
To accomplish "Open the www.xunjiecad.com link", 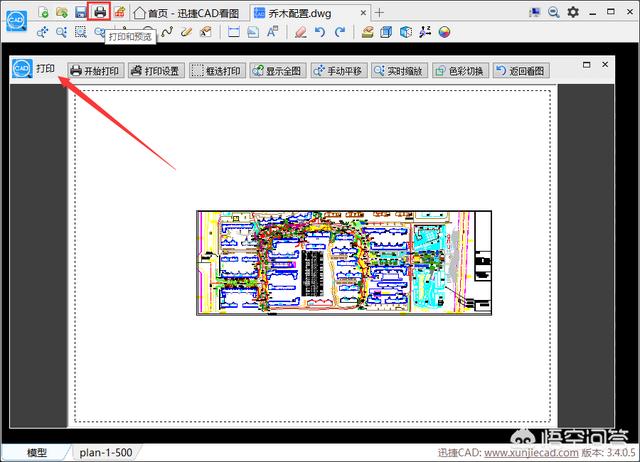I will pyautogui.click(x=531, y=453).
